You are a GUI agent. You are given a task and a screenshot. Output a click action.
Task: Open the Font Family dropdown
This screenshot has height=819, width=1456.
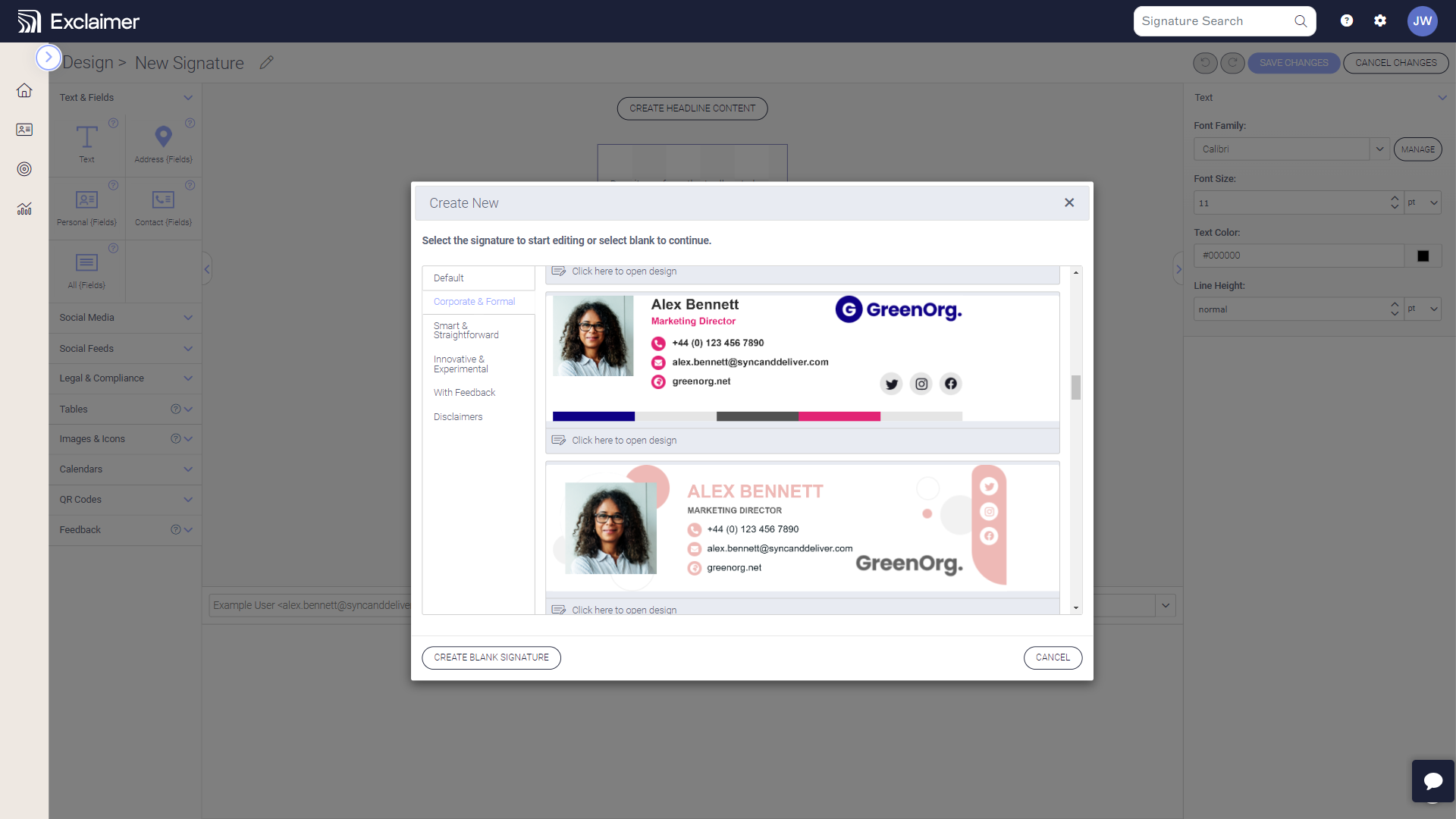tap(1379, 149)
